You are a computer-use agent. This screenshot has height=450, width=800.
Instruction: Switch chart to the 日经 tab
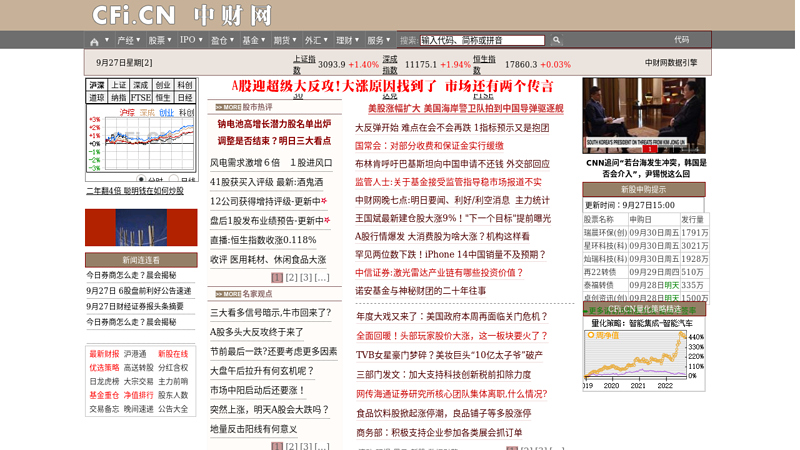point(185,97)
